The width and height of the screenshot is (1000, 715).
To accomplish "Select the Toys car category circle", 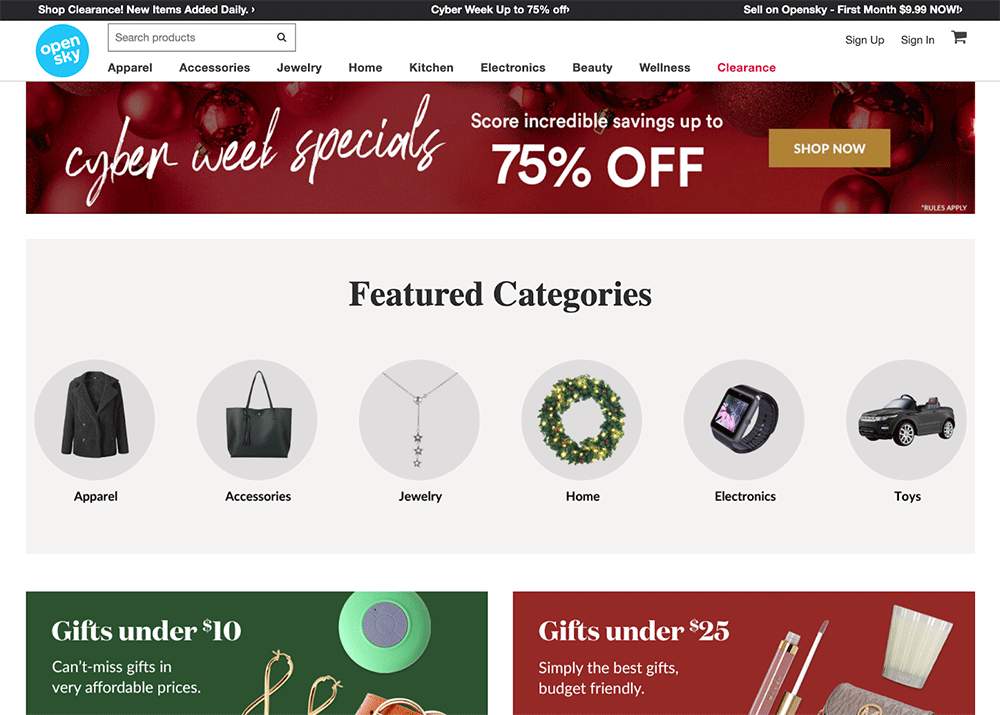I will pos(906,420).
